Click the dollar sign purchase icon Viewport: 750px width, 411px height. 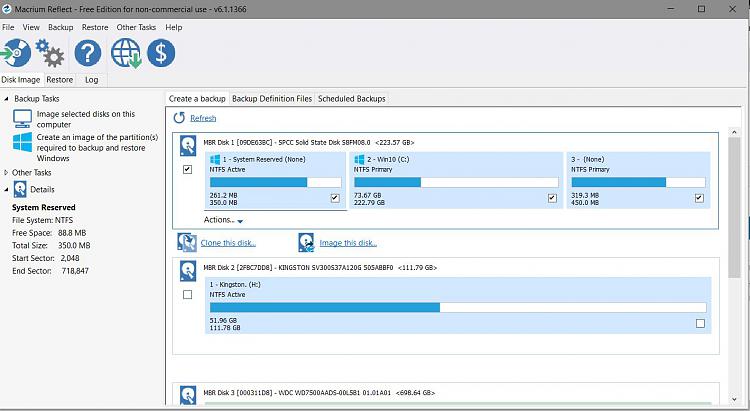(x=161, y=53)
